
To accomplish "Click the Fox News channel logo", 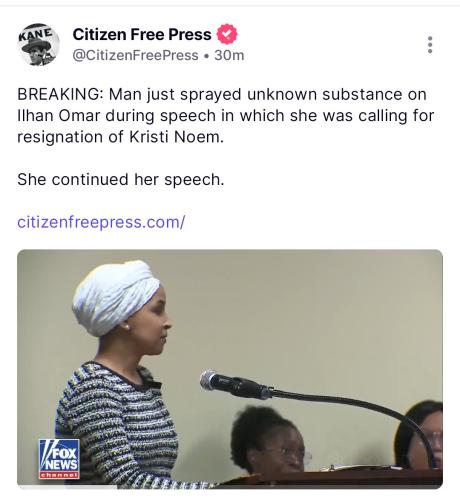I will click(59, 459).
